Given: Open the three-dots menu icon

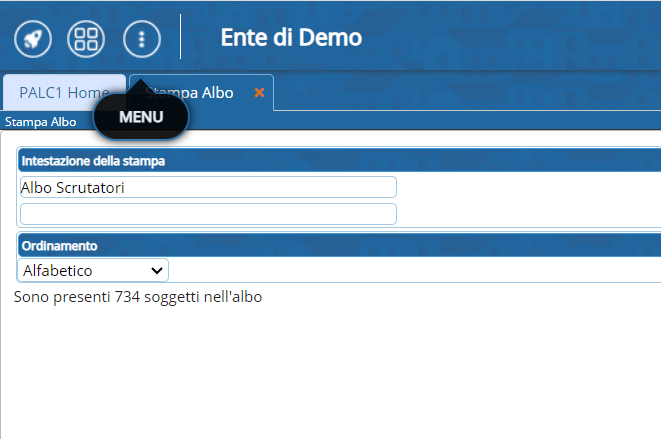Looking at the screenshot, I should click(142, 39).
